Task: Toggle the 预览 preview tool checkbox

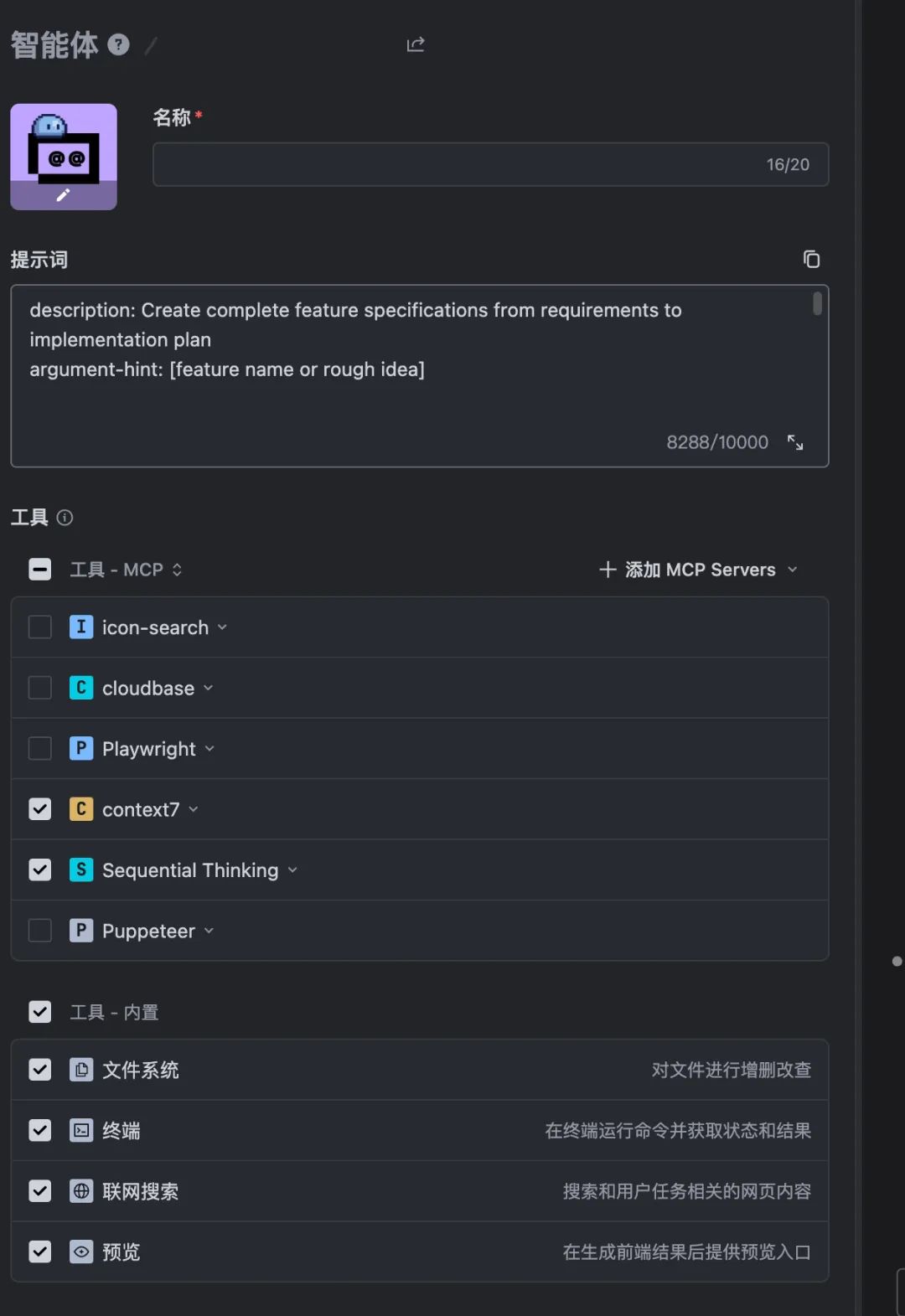Action: click(40, 1251)
